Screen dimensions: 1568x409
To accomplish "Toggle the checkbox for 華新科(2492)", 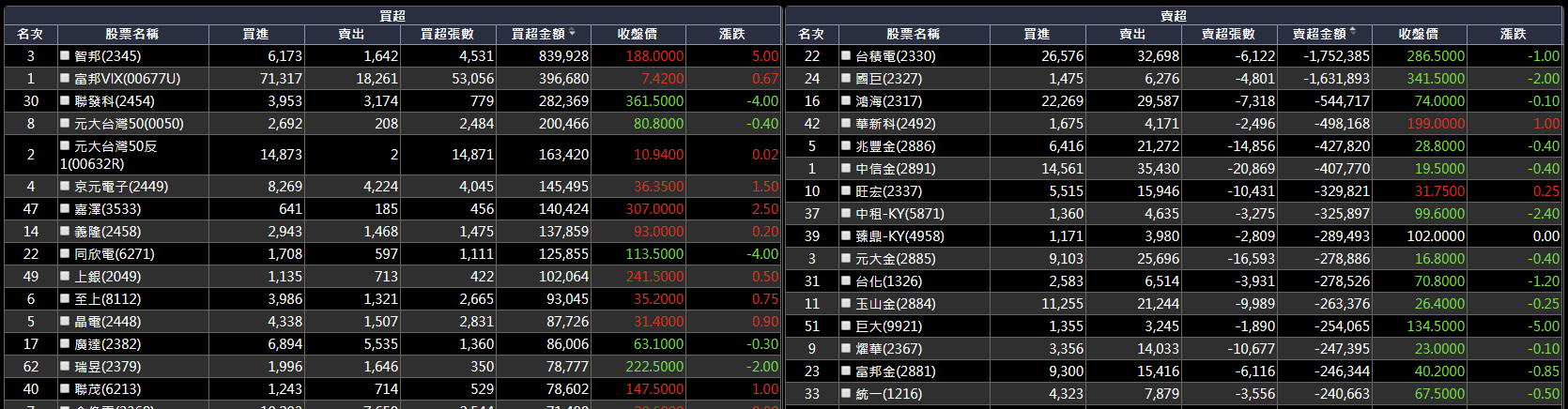I will [846, 123].
